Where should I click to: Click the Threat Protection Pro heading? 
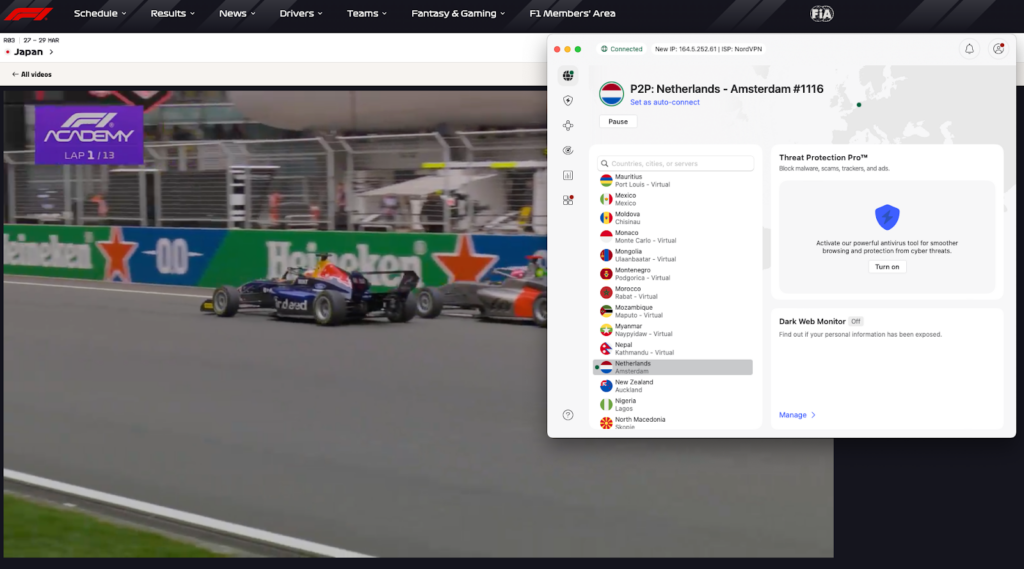[823, 157]
